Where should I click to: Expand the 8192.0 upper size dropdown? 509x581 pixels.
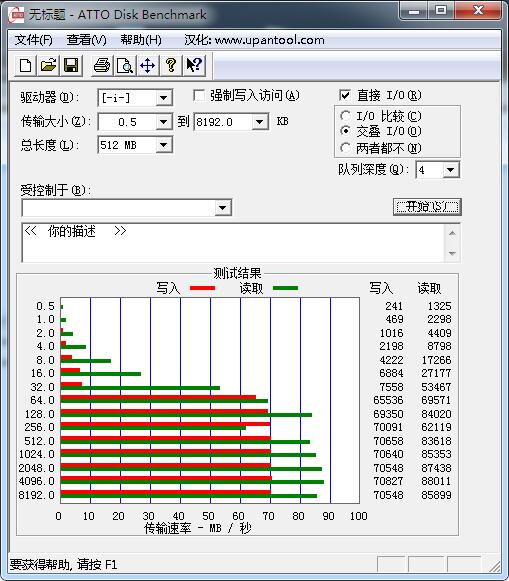point(260,122)
